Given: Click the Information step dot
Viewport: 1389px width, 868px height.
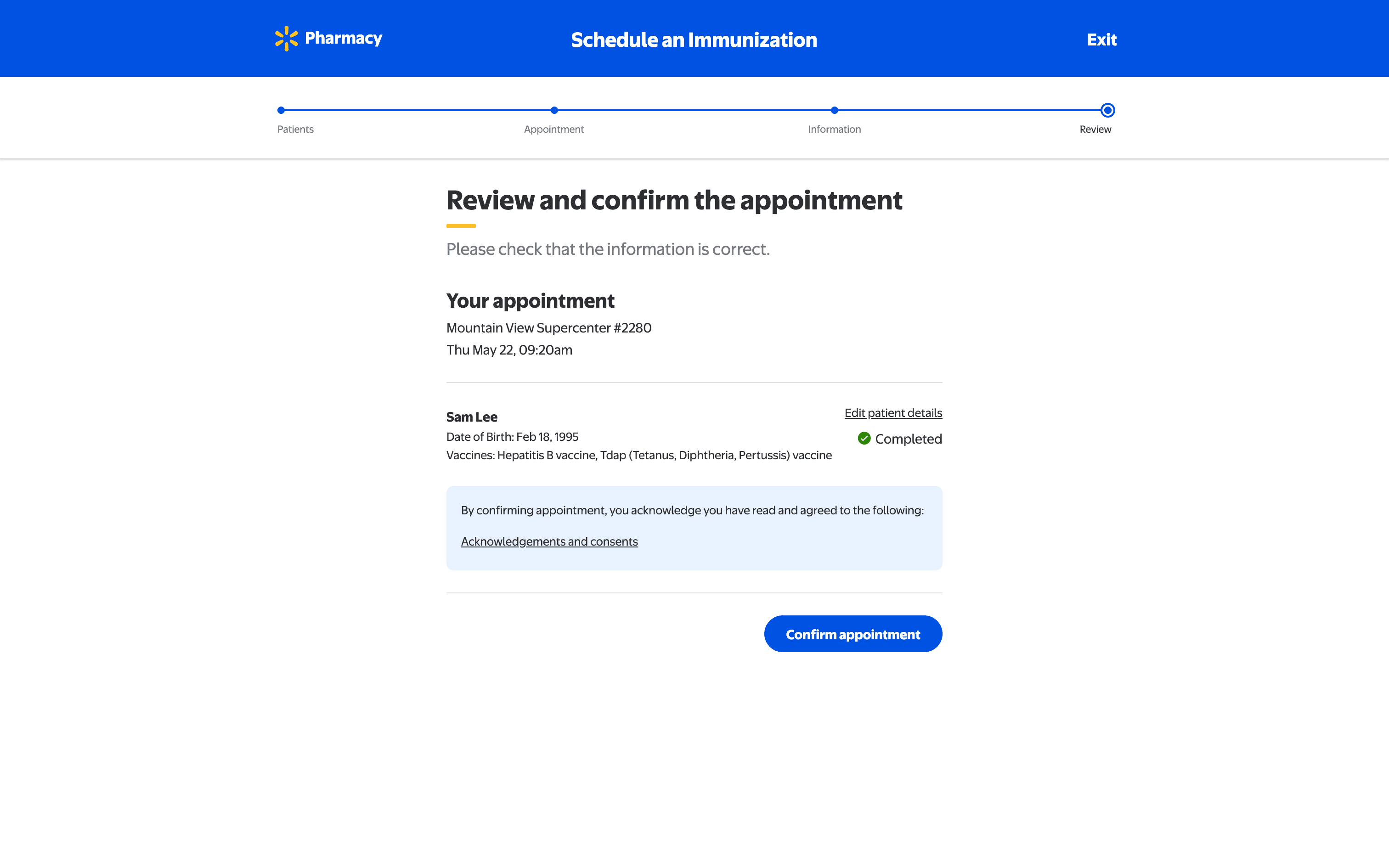Looking at the screenshot, I should click(x=835, y=110).
